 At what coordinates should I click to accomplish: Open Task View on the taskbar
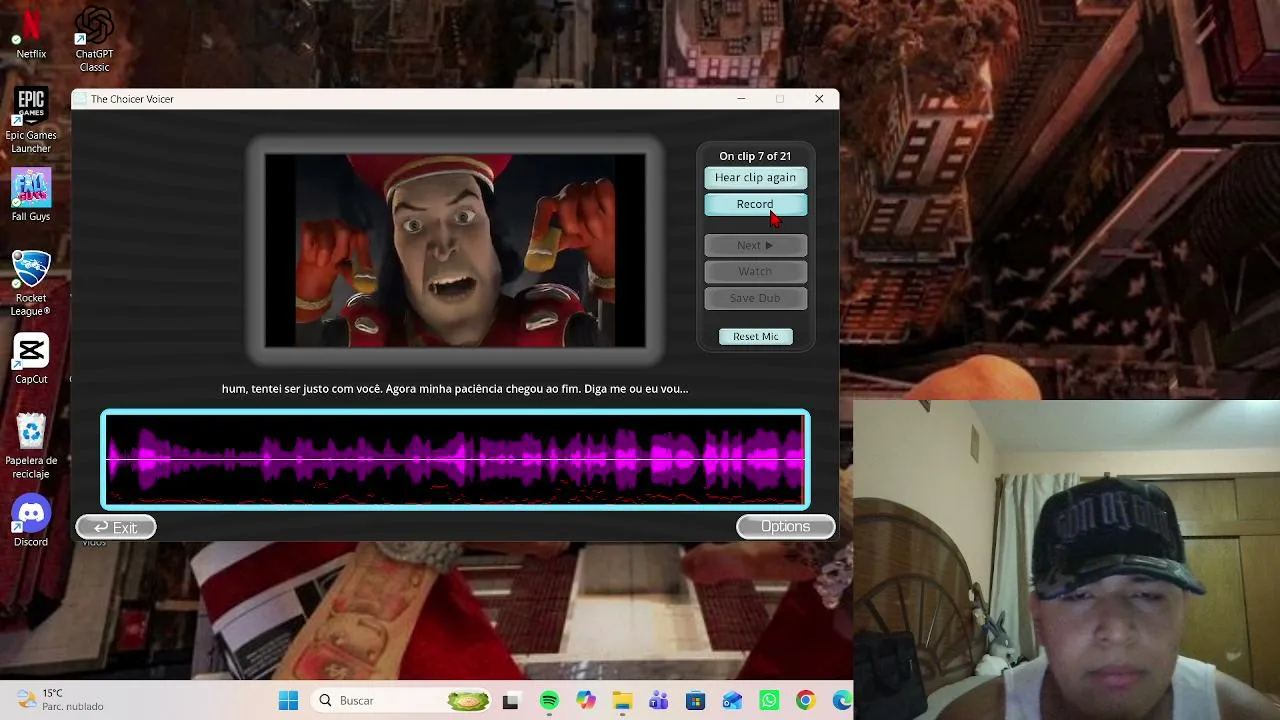511,701
